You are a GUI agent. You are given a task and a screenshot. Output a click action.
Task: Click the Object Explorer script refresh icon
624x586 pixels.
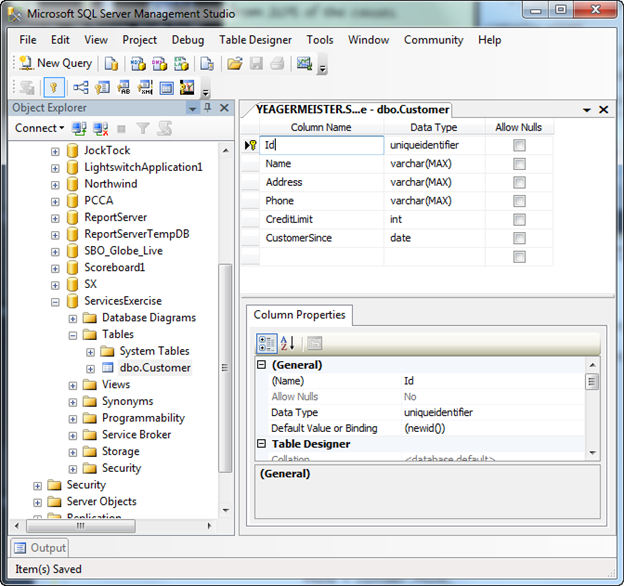point(164,128)
